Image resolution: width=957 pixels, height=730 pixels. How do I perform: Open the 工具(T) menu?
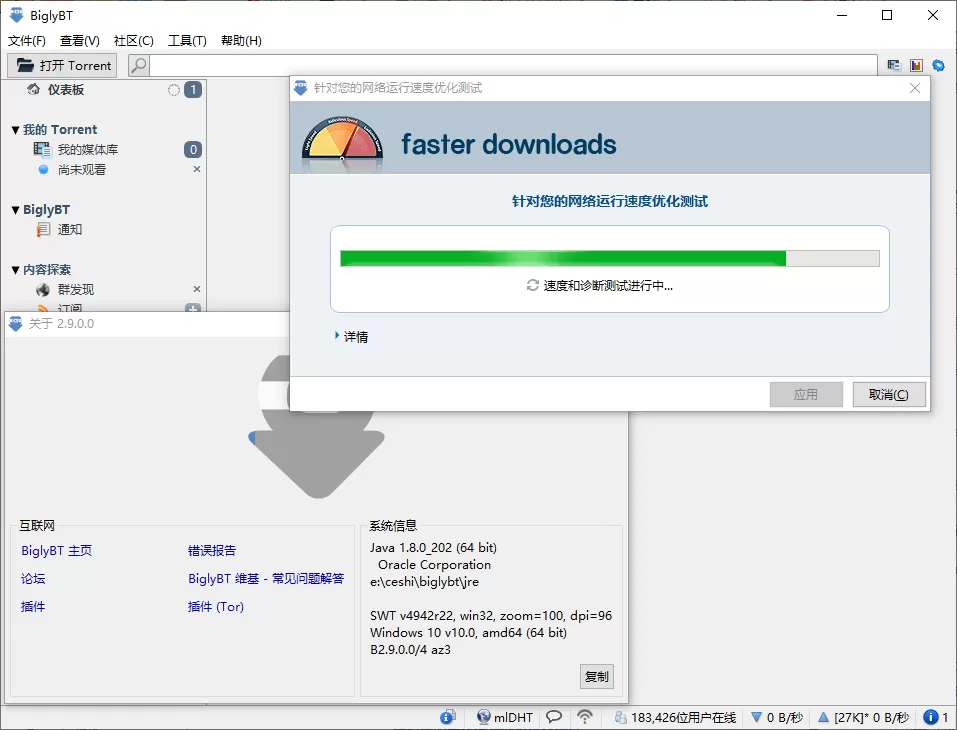click(x=187, y=41)
